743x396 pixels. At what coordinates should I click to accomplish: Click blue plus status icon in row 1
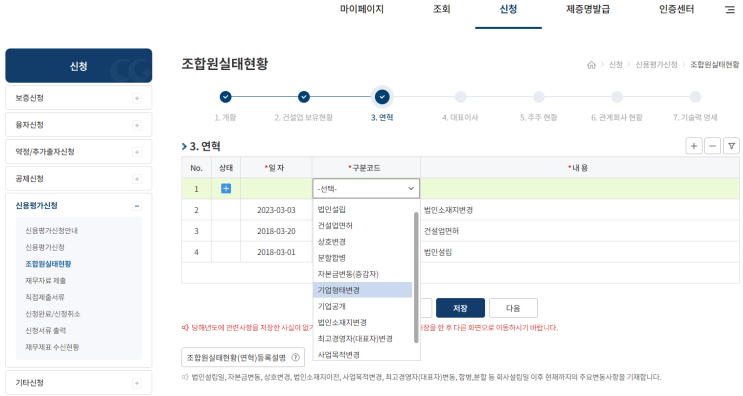pyautogui.click(x=226, y=189)
